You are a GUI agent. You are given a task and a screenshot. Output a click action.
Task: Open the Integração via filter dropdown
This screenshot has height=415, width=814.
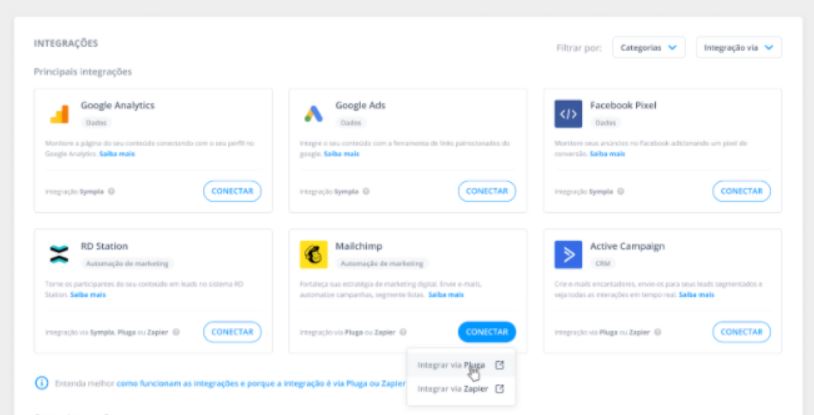(739, 47)
